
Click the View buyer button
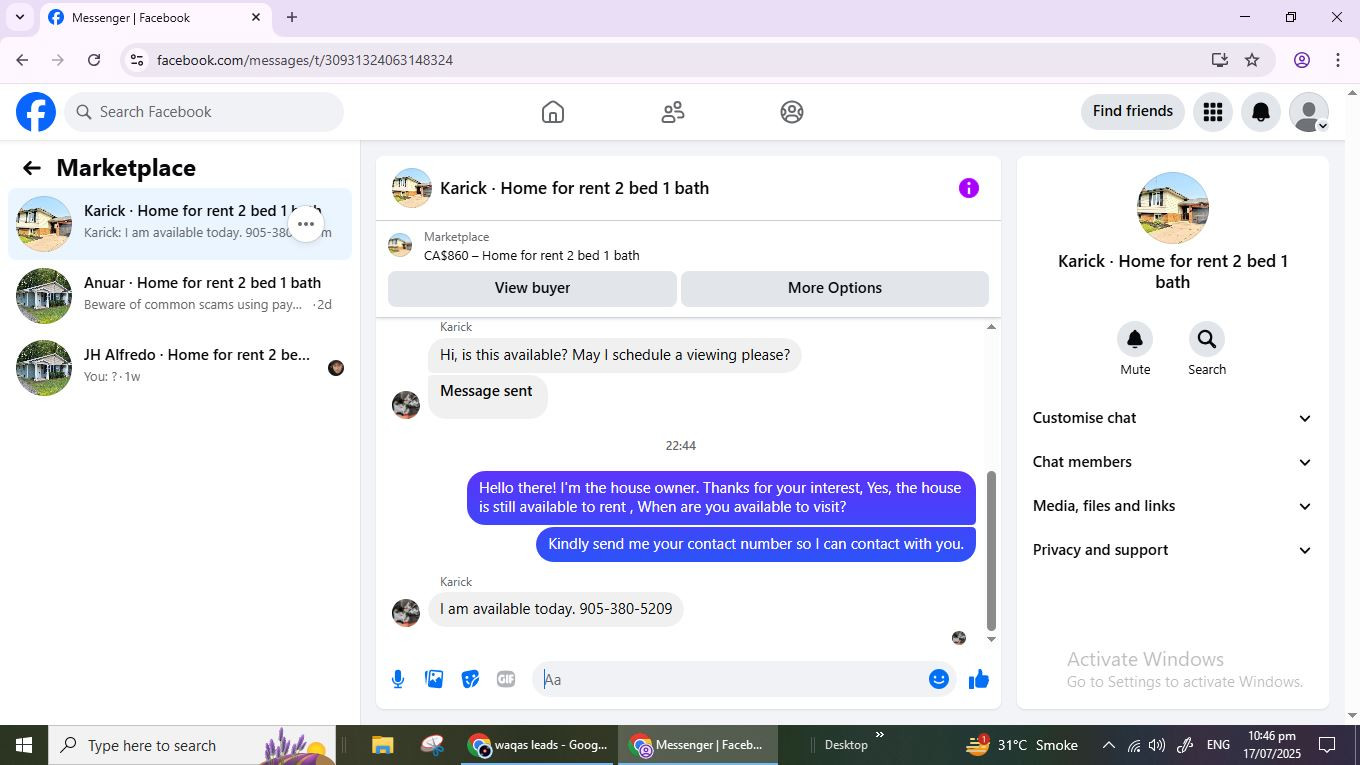point(532,288)
